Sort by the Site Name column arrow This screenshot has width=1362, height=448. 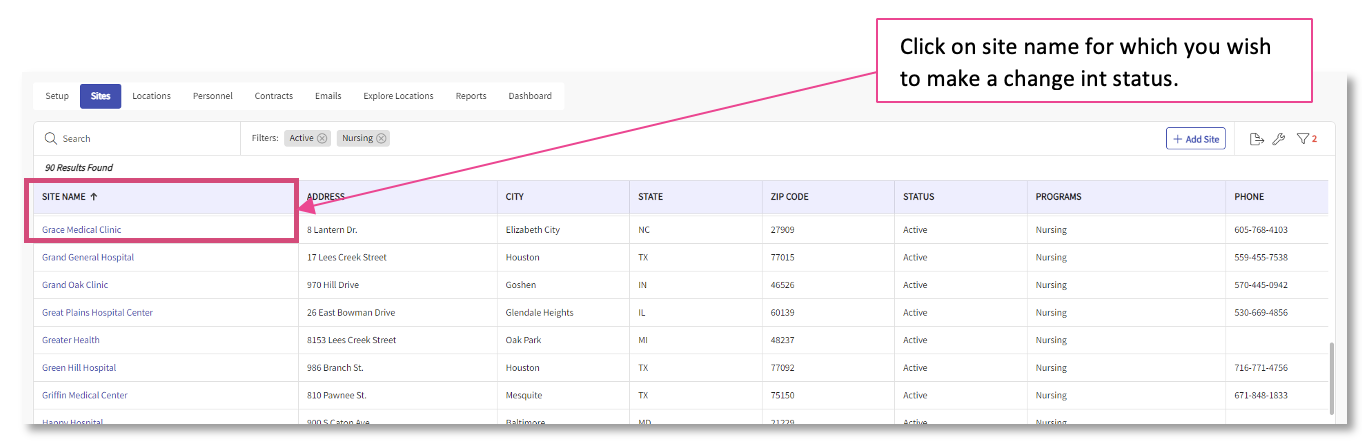coord(94,197)
